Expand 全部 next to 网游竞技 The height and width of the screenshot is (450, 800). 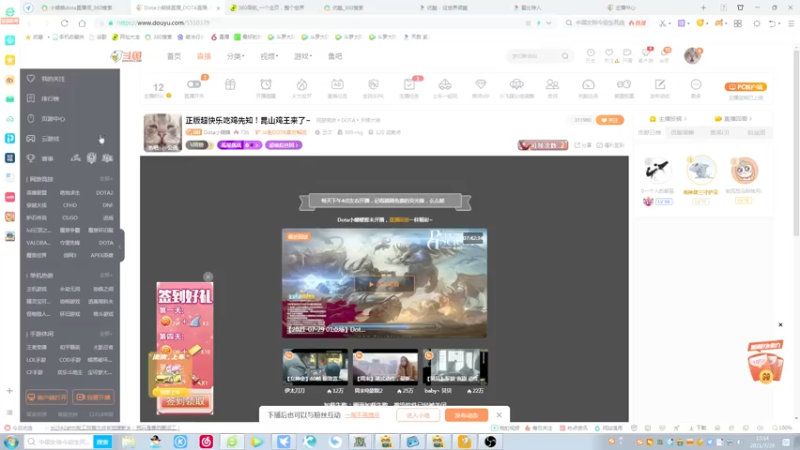point(106,179)
